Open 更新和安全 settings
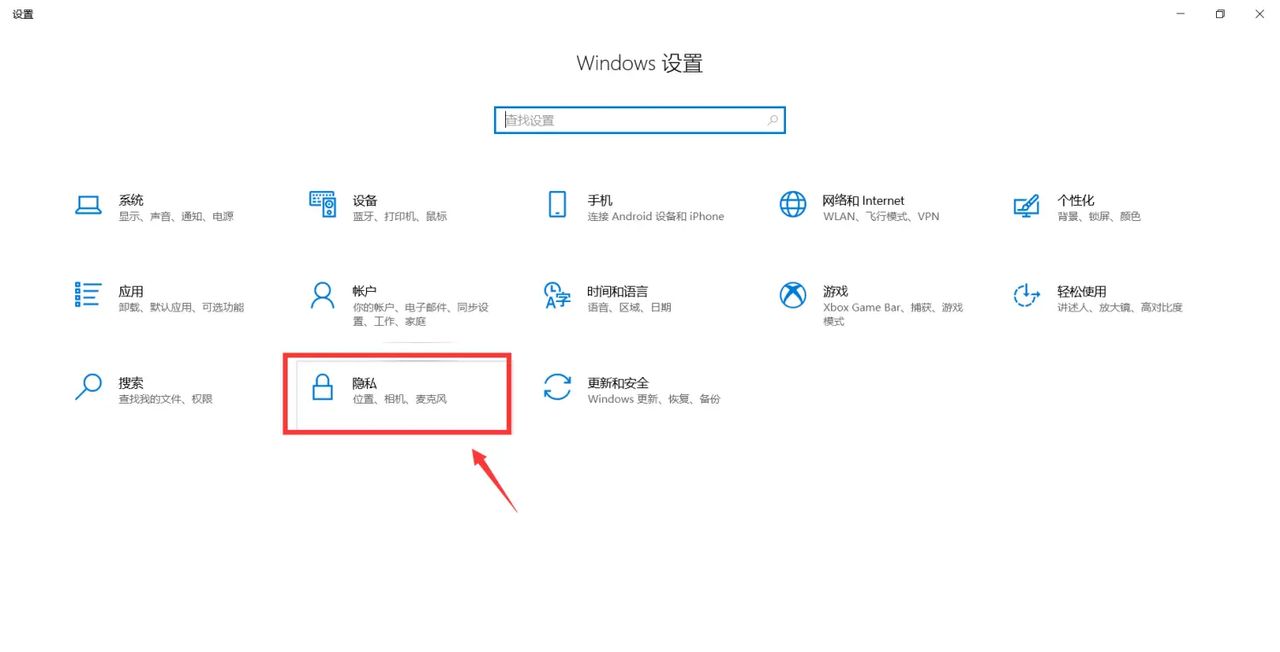The width and height of the screenshot is (1280, 652). click(557, 386)
